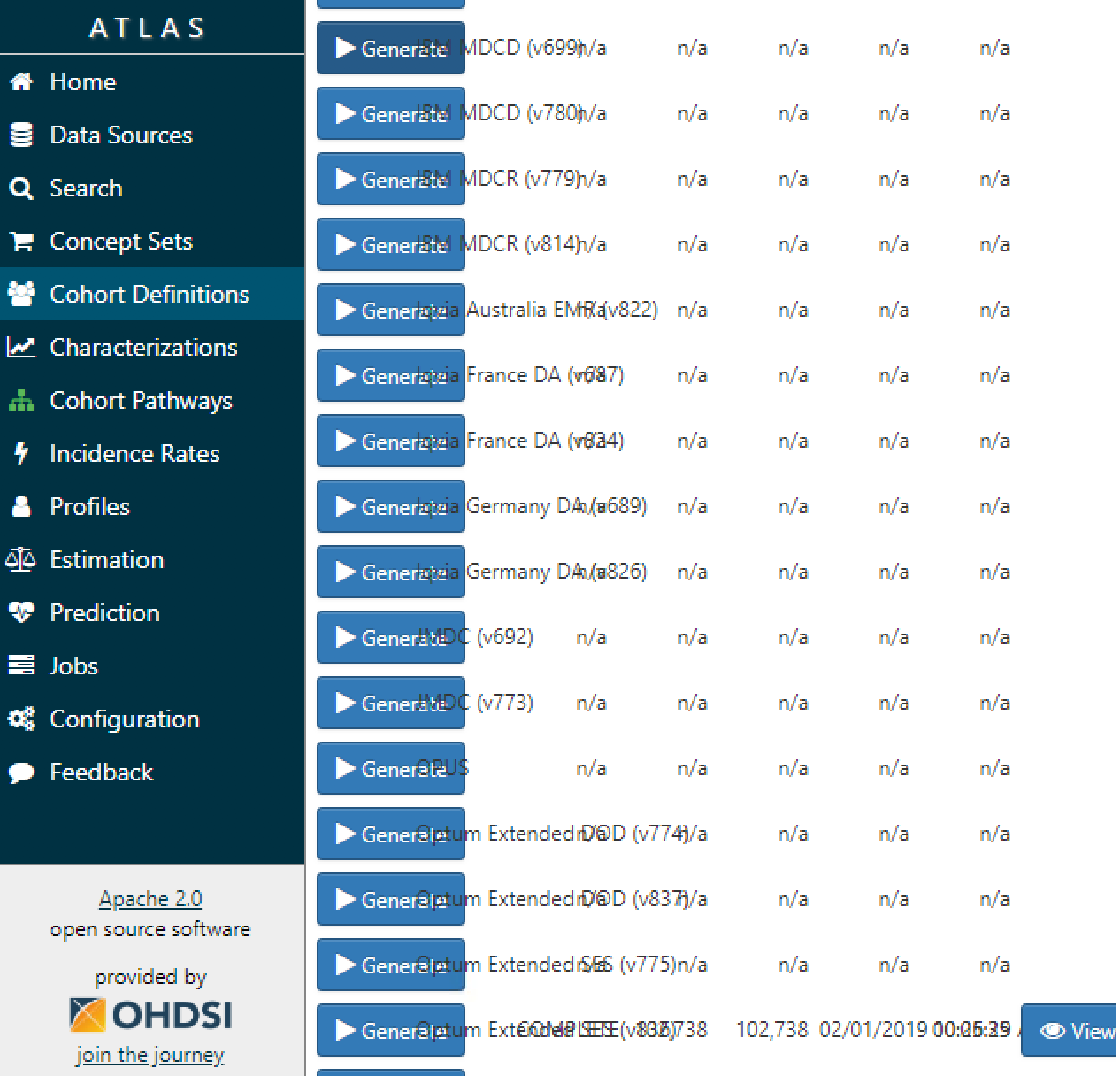Click the Search magnifier icon
Viewport: 1120px width, 1076px height.
pos(20,188)
